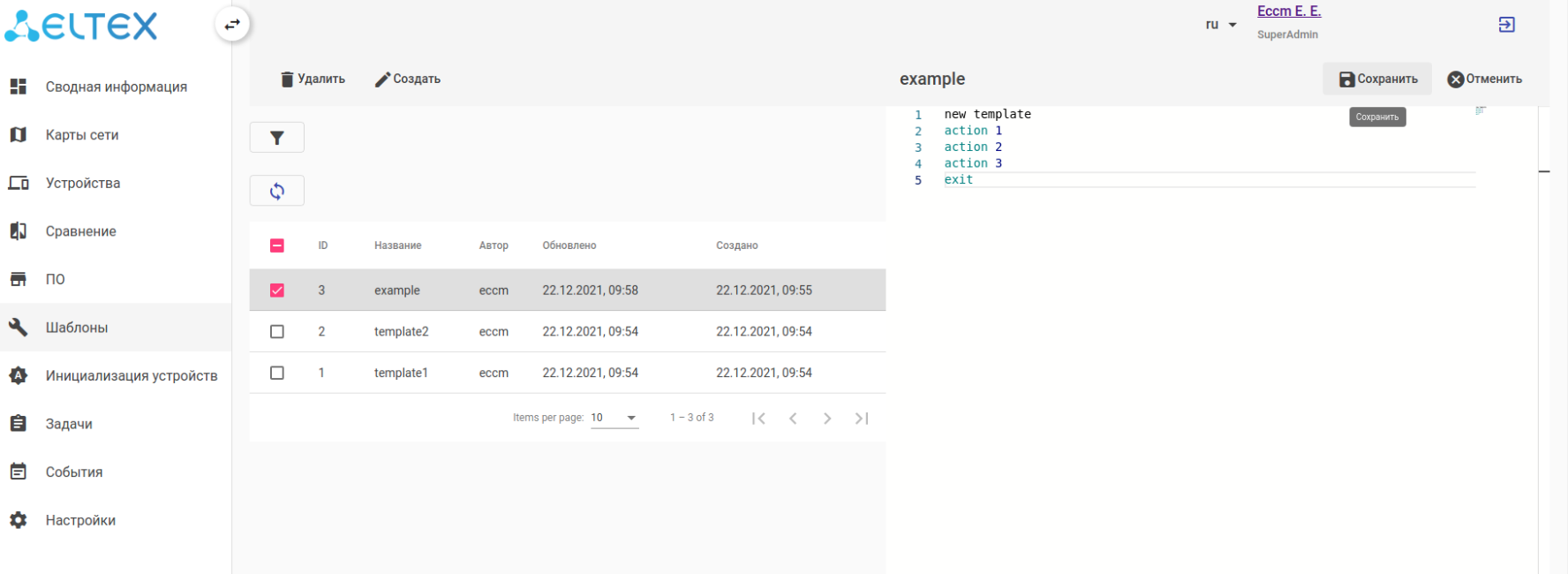The image size is (1568, 574).
Task: Open the ru language dropdown
Action: tap(1220, 25)
